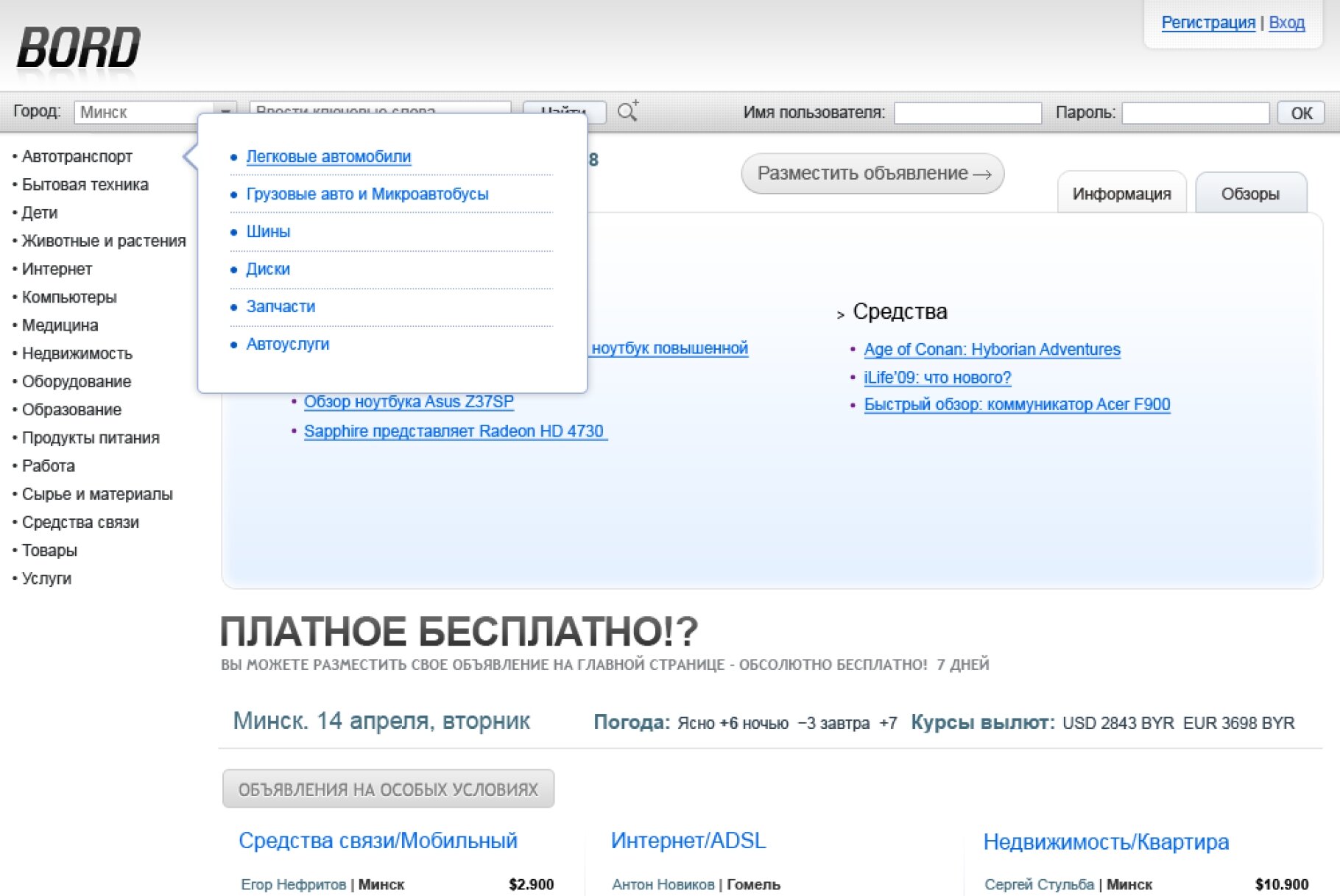1340x896 pixels.
Task: Select Диски in the submenu
Action: (268, 269)
